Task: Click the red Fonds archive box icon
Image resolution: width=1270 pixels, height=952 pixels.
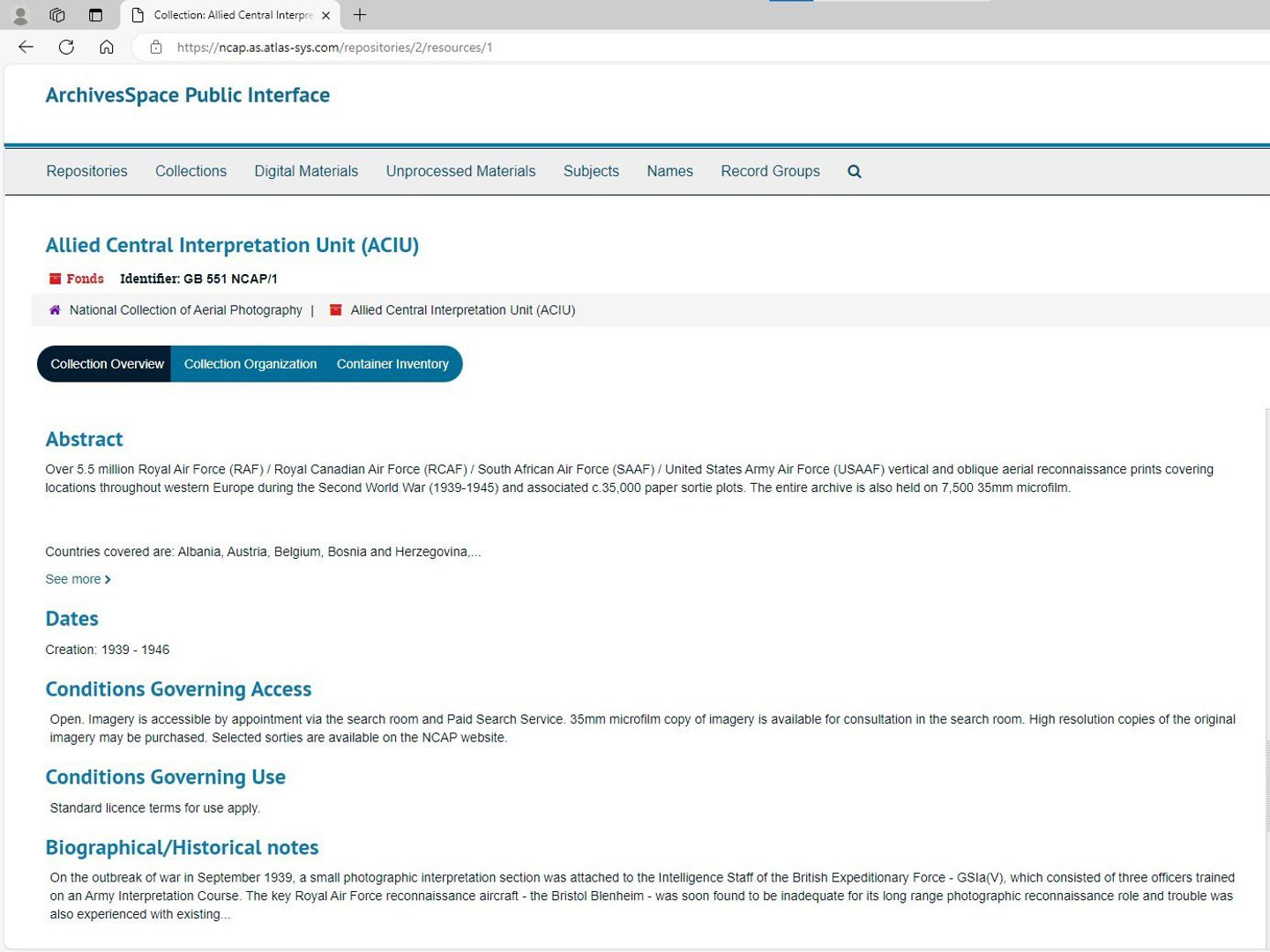Action: (54, 279)
